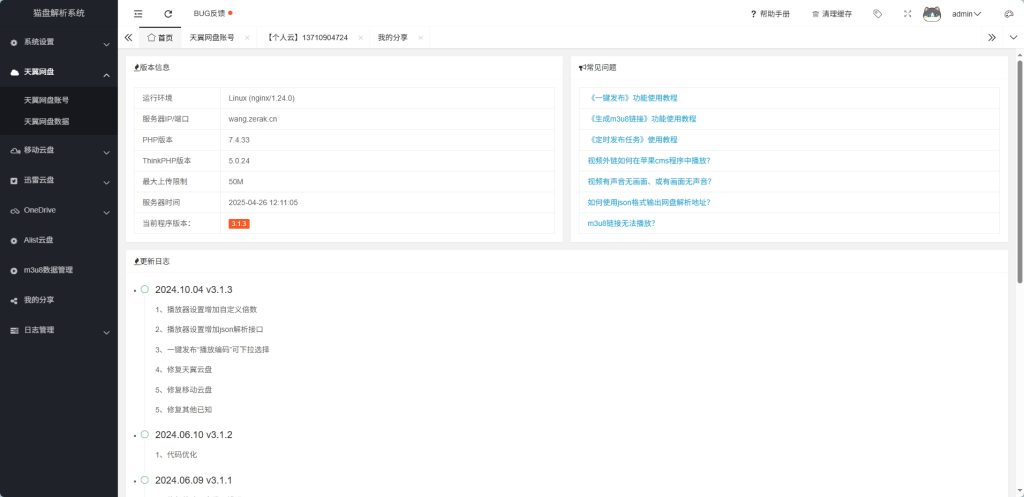Click the refresh icon in the top bar
Image resolution: width=1024 pixels, height=497 pixels.
click(x=168, y=14)
